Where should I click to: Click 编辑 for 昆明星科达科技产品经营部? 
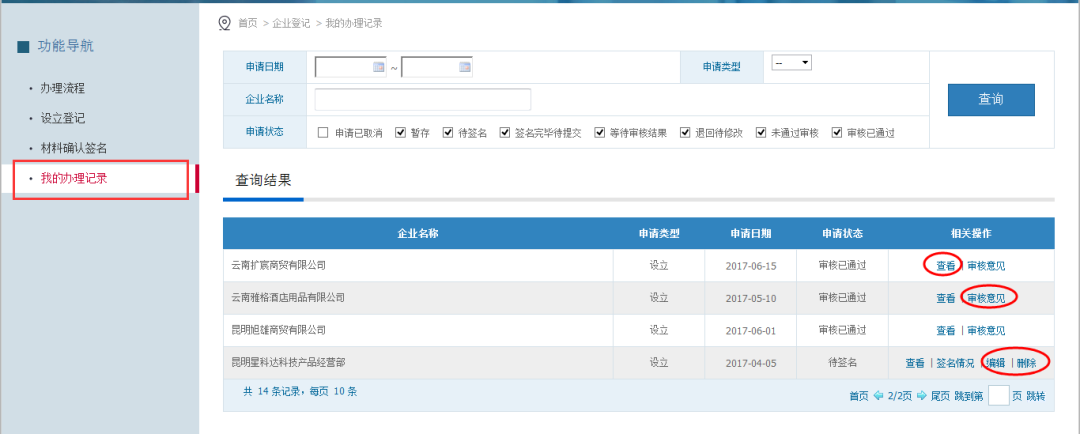click(995, 363)
